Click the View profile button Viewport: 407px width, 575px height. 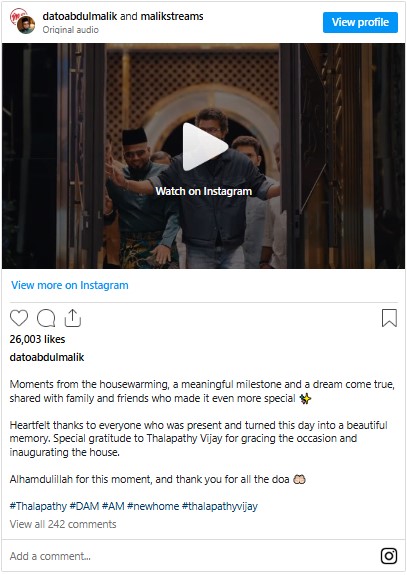(x=360, y=22)
